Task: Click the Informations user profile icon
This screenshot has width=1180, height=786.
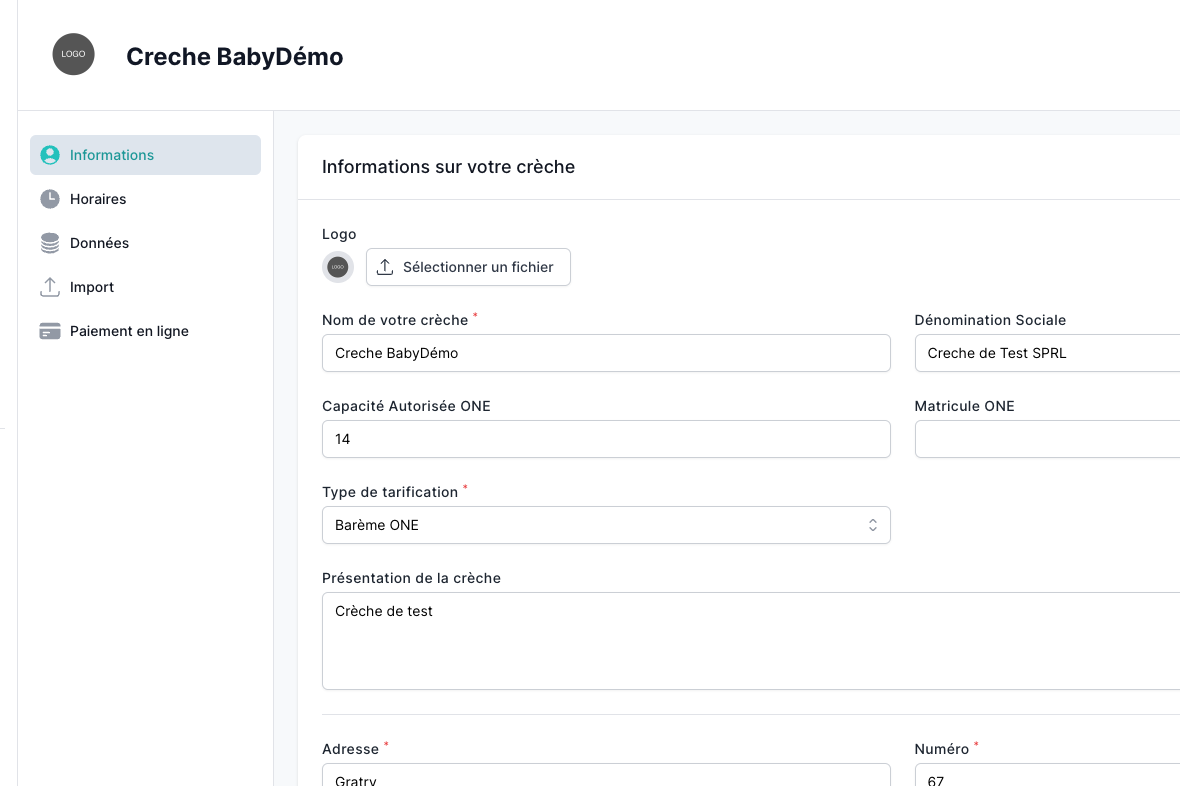Action: coord(50,155)
